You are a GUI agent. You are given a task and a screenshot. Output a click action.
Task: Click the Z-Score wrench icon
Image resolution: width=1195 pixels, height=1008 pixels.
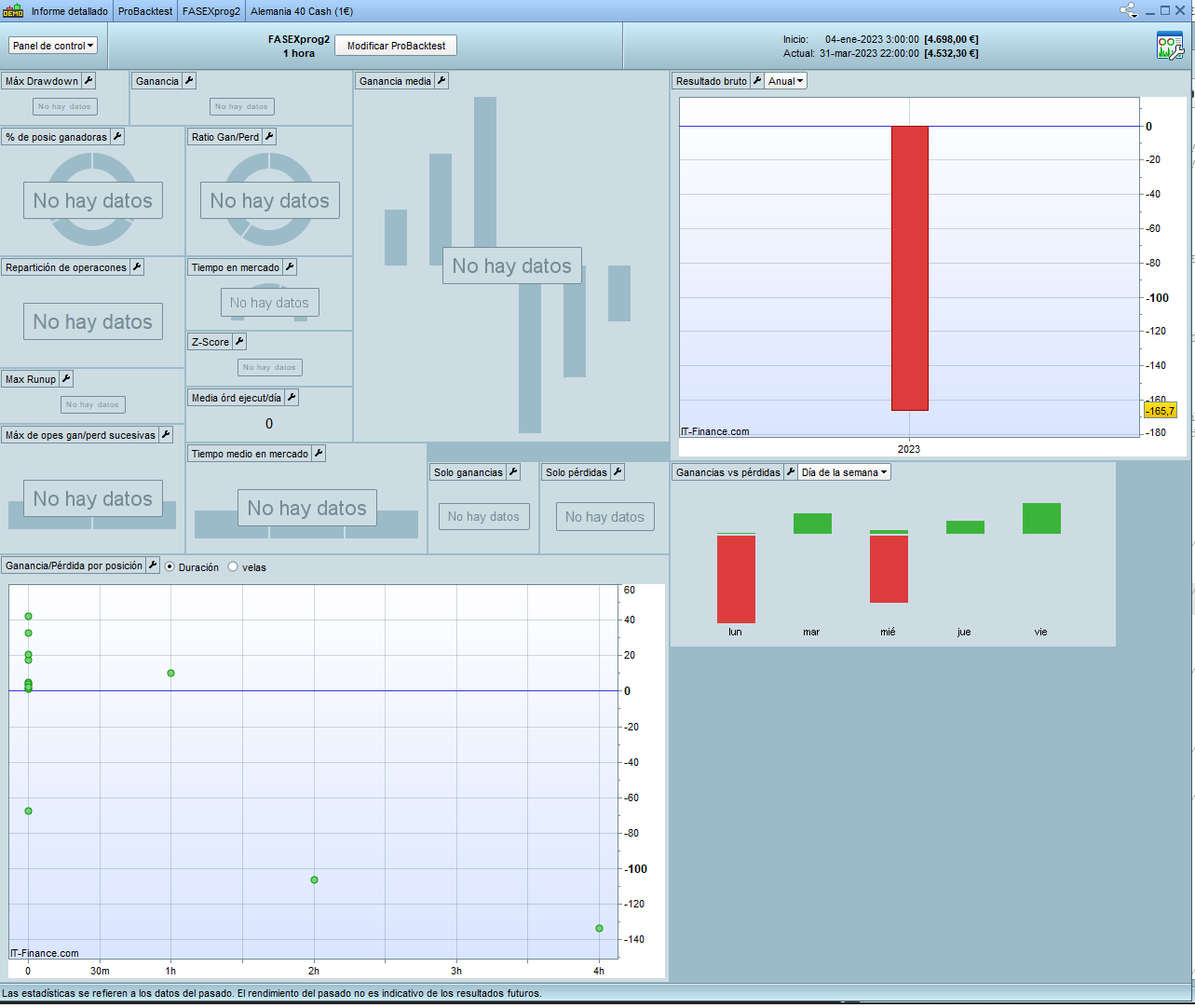click(x=239, y=342)
